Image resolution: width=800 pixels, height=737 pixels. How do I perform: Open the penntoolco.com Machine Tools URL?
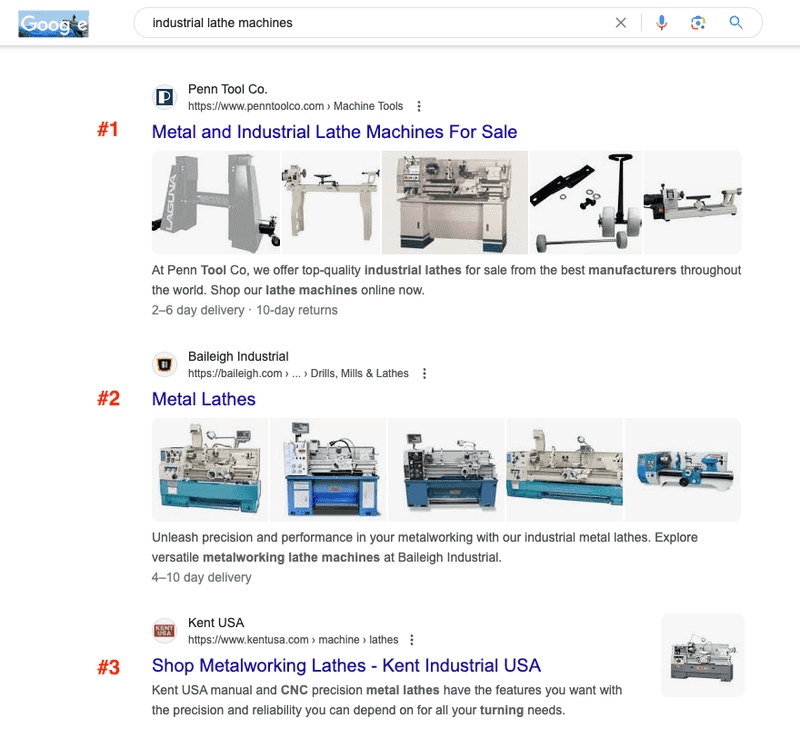point(295,106)
